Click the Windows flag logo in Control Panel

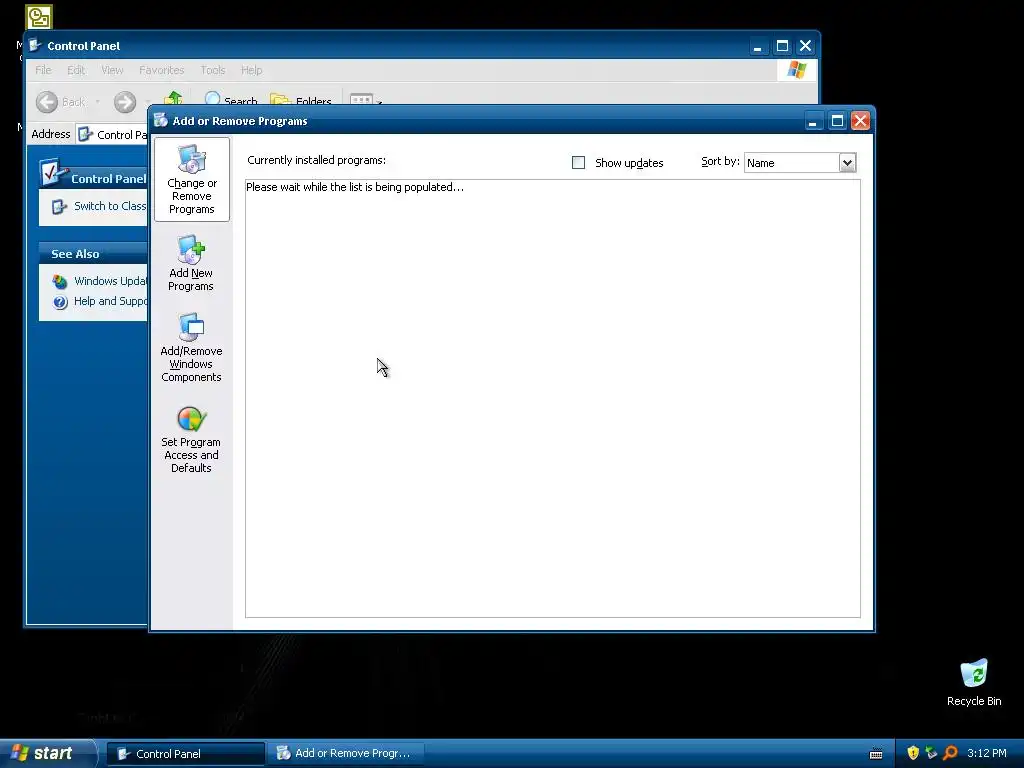797,70
